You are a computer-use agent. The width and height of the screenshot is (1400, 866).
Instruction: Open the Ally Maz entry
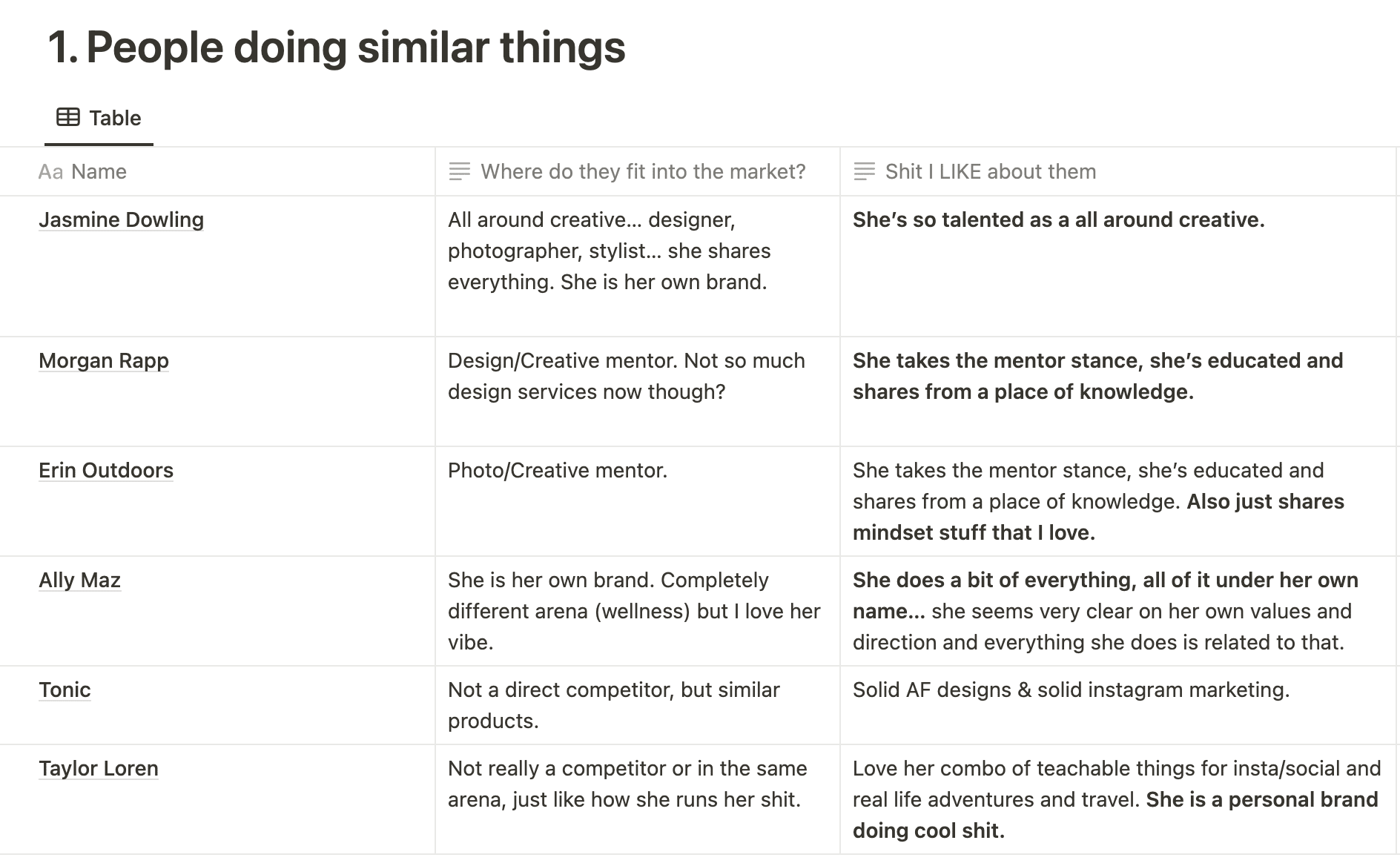[79, 580]
